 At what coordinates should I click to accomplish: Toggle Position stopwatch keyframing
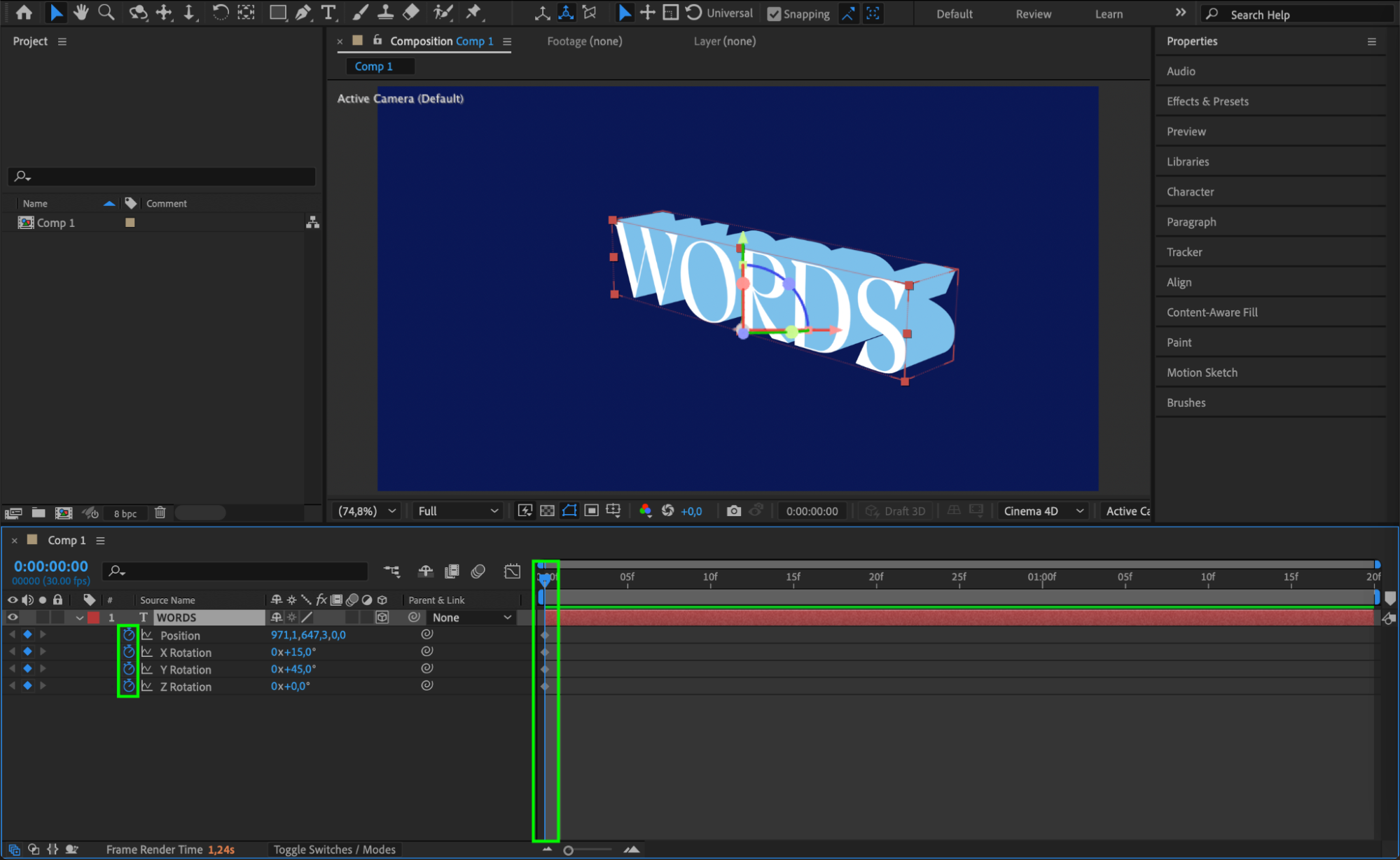128,634
